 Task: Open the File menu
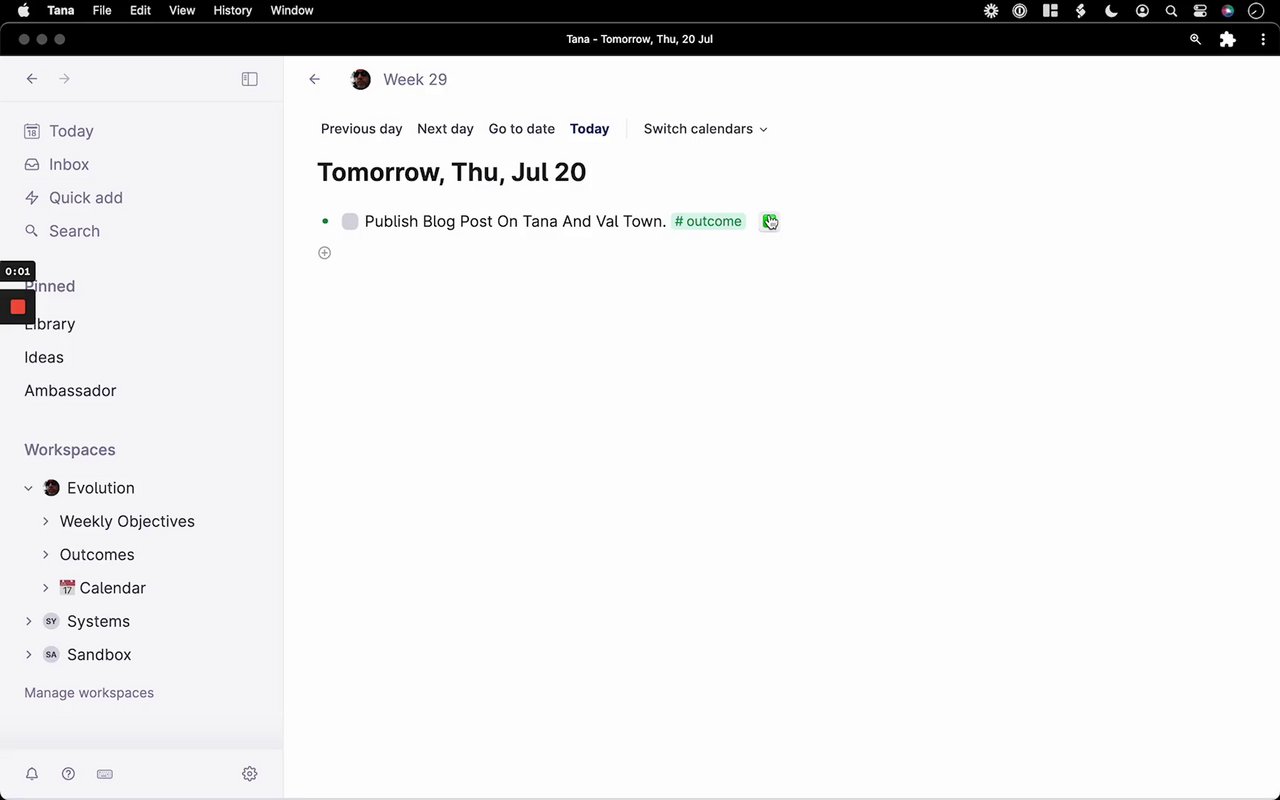pos(101,11)
